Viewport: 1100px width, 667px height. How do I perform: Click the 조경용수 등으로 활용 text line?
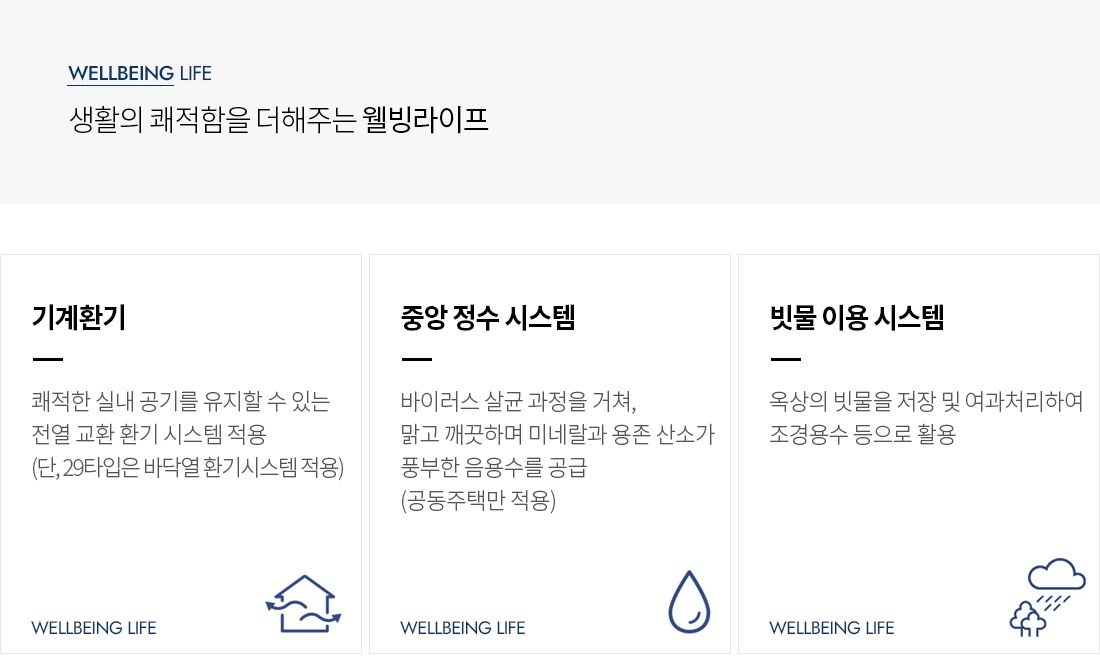(x=862, y=435)
